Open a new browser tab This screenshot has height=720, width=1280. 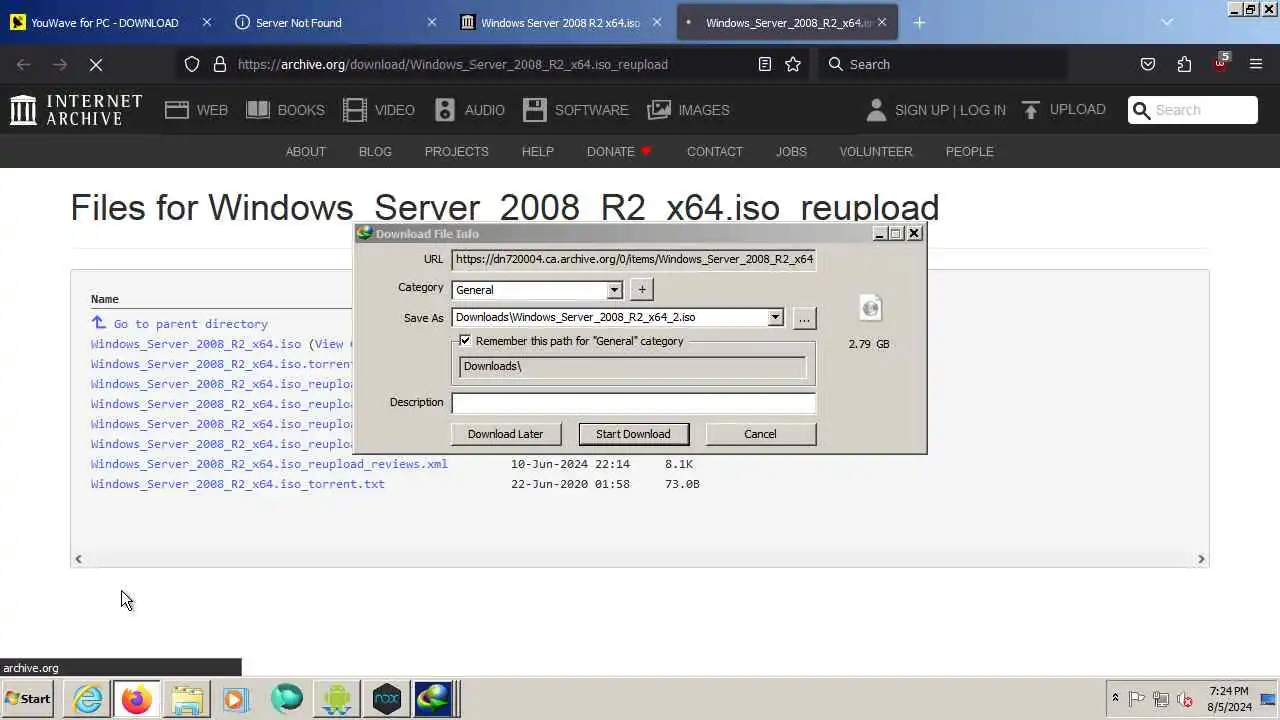coord(919,22)
